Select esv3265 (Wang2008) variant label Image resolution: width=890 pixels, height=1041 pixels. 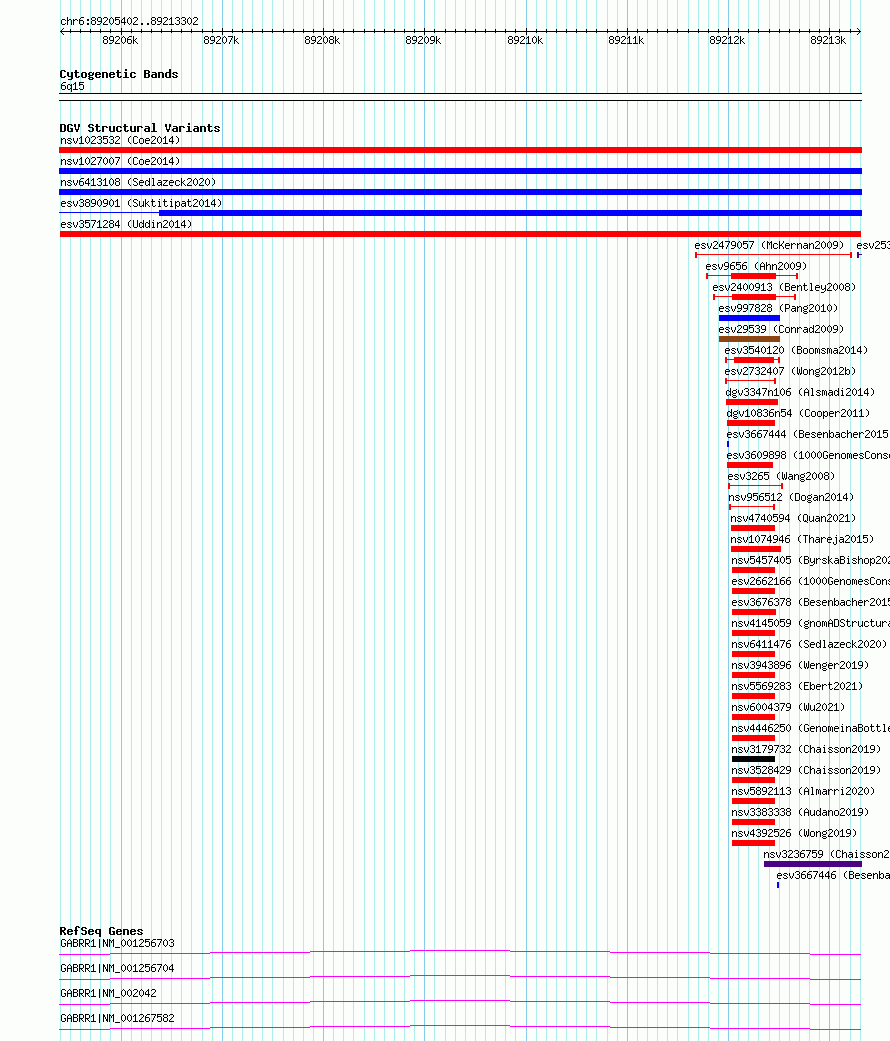point(781,477)
